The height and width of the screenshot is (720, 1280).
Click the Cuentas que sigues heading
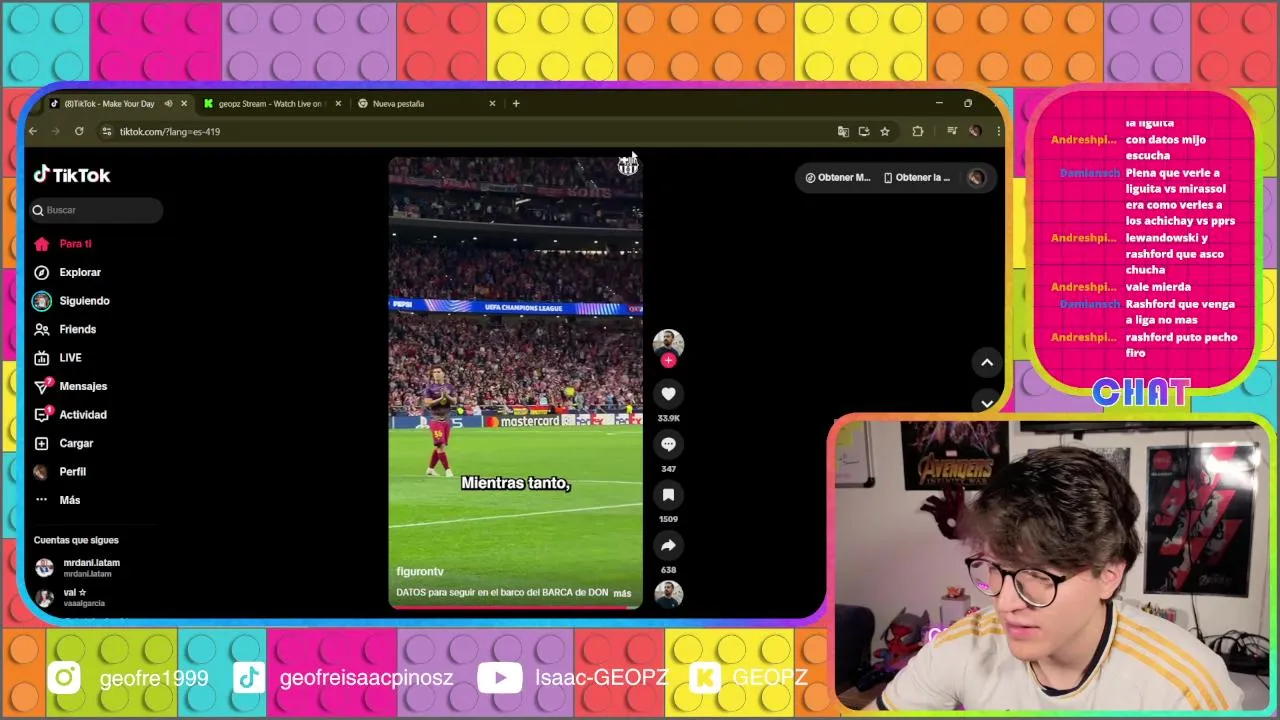coord(76,541)
